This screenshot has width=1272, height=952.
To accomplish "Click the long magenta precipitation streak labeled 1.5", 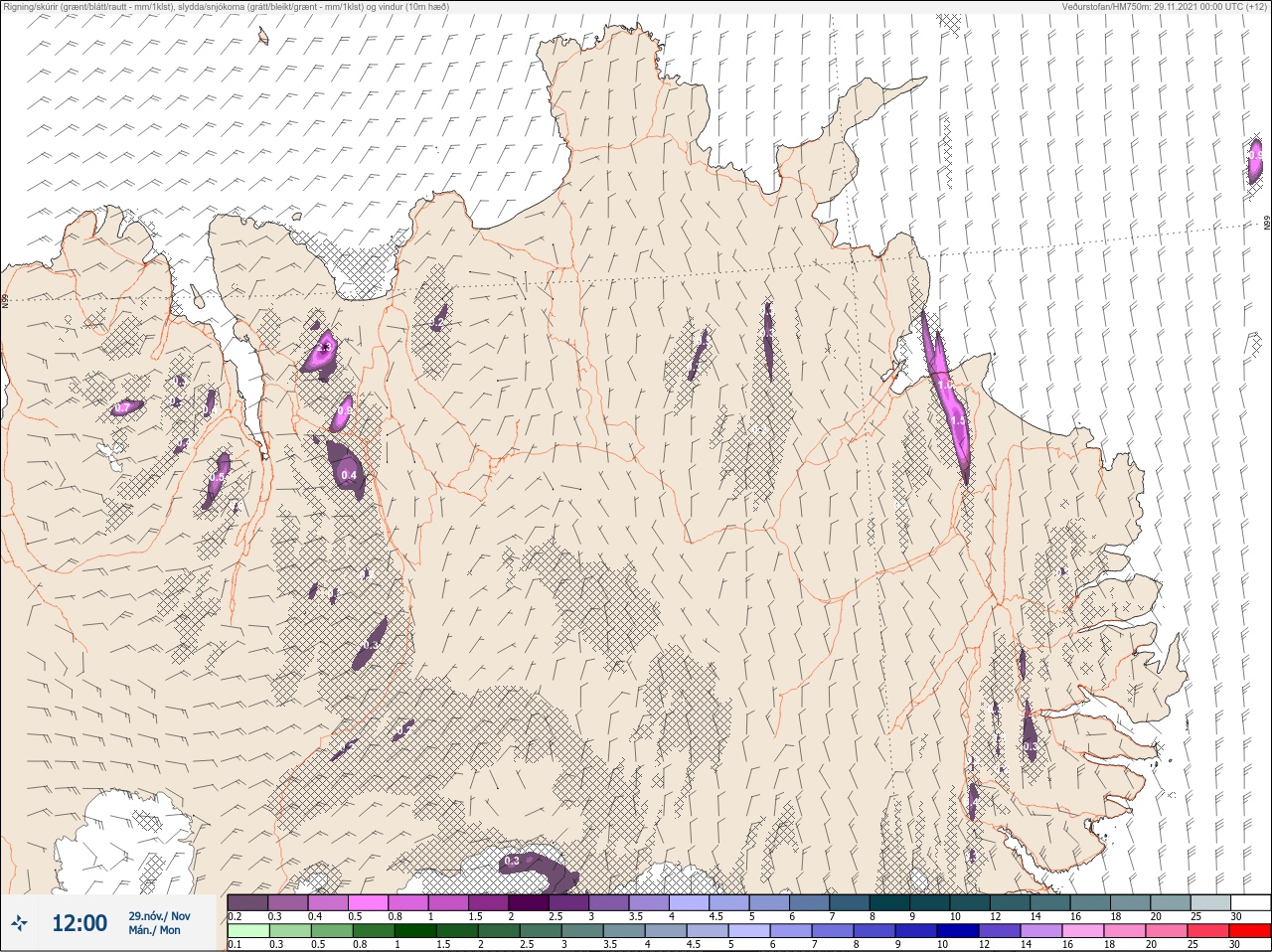I will coord(946,397).
